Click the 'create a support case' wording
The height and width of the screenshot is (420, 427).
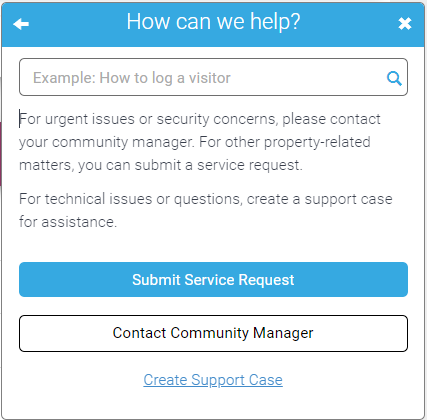pyautogui.click(x=320, y=199)
